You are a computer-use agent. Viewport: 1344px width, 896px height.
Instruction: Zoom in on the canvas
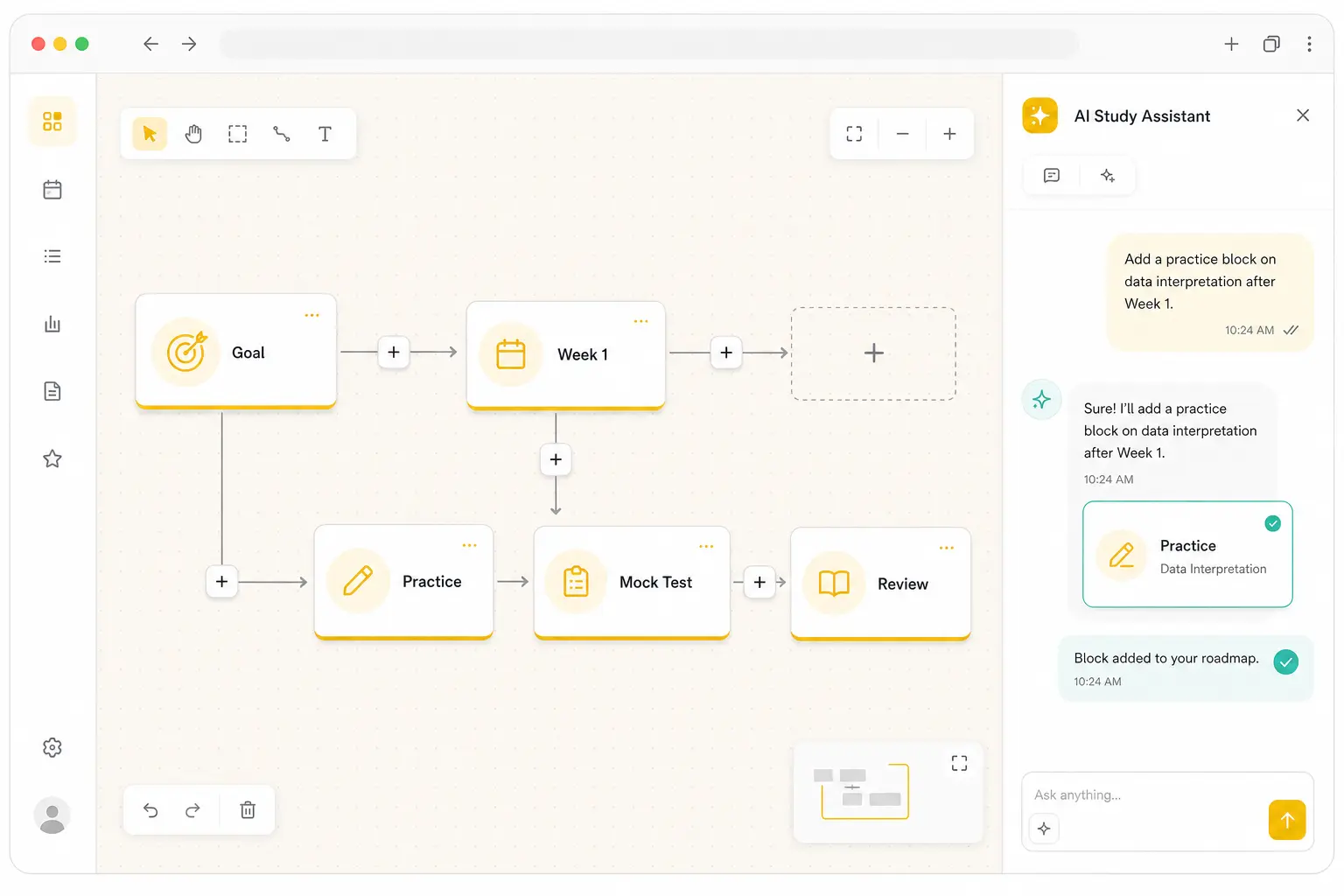tap(949, 134)
